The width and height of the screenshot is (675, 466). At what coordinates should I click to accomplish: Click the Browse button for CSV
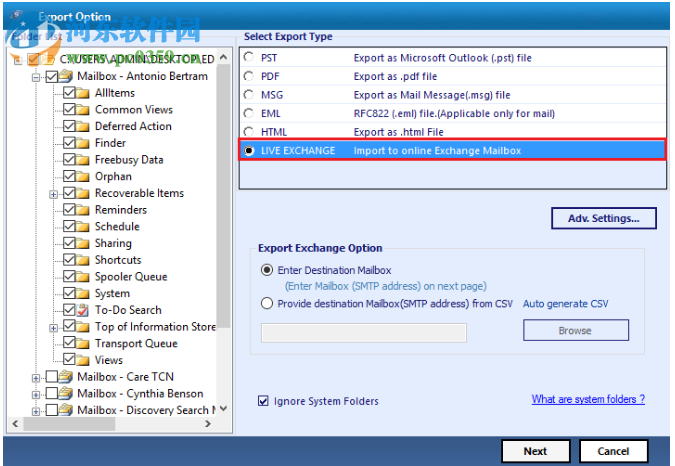pyautogui.click(x=576, y=330)
